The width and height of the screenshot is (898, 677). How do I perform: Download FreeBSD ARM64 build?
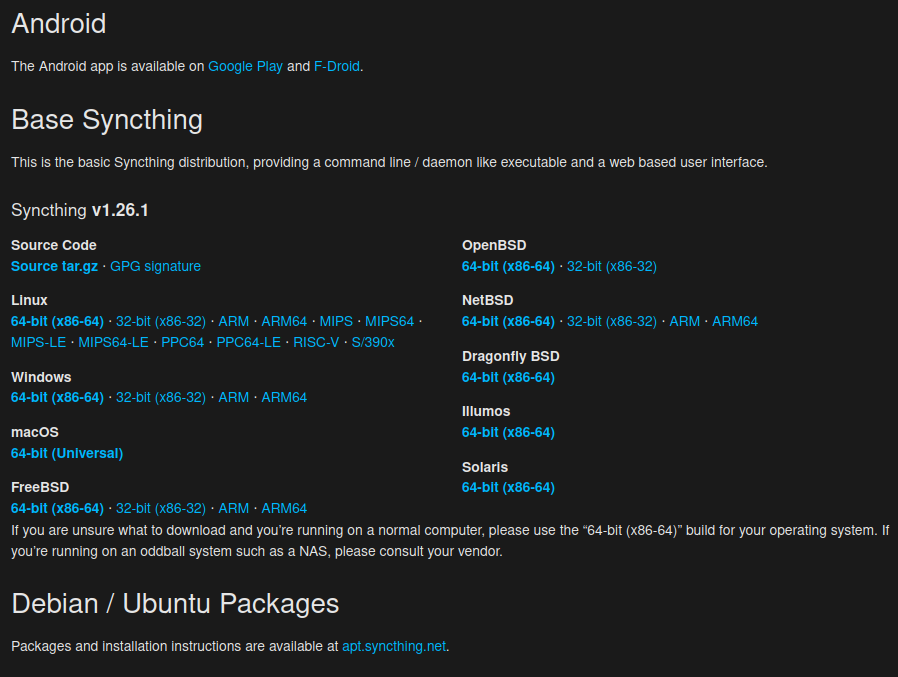284,509
